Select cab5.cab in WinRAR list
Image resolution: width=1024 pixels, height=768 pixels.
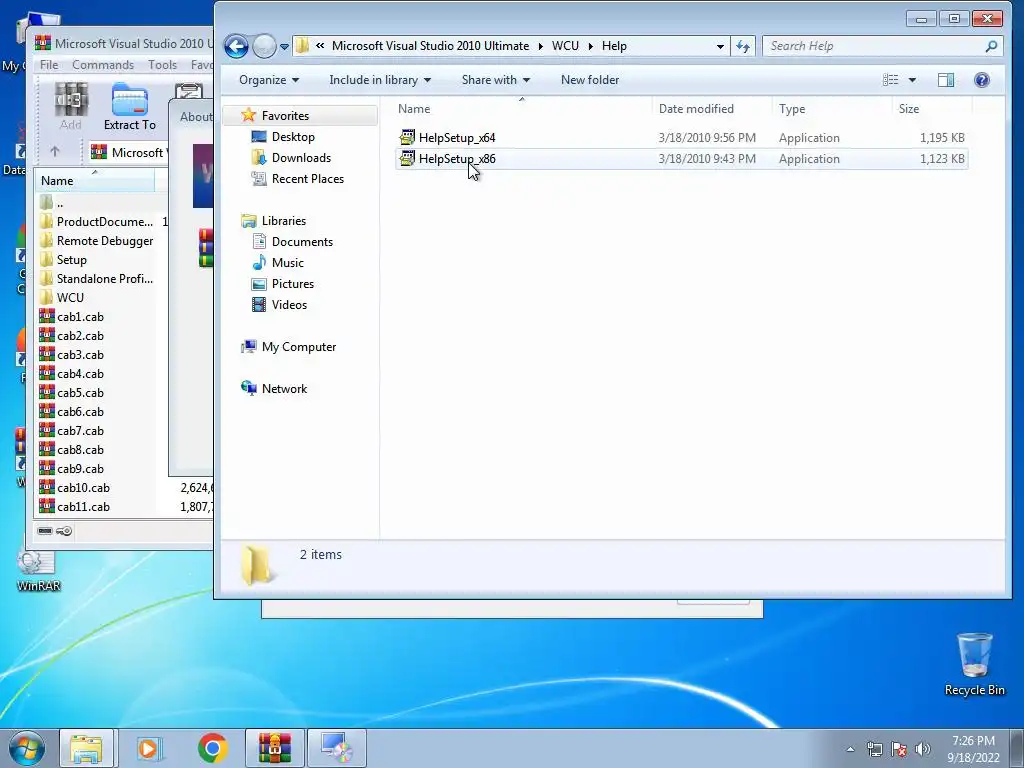(72, 392)
